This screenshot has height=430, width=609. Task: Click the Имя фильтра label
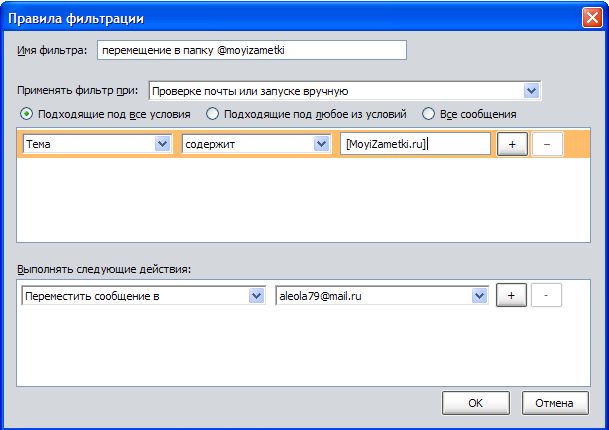[52, 50]
